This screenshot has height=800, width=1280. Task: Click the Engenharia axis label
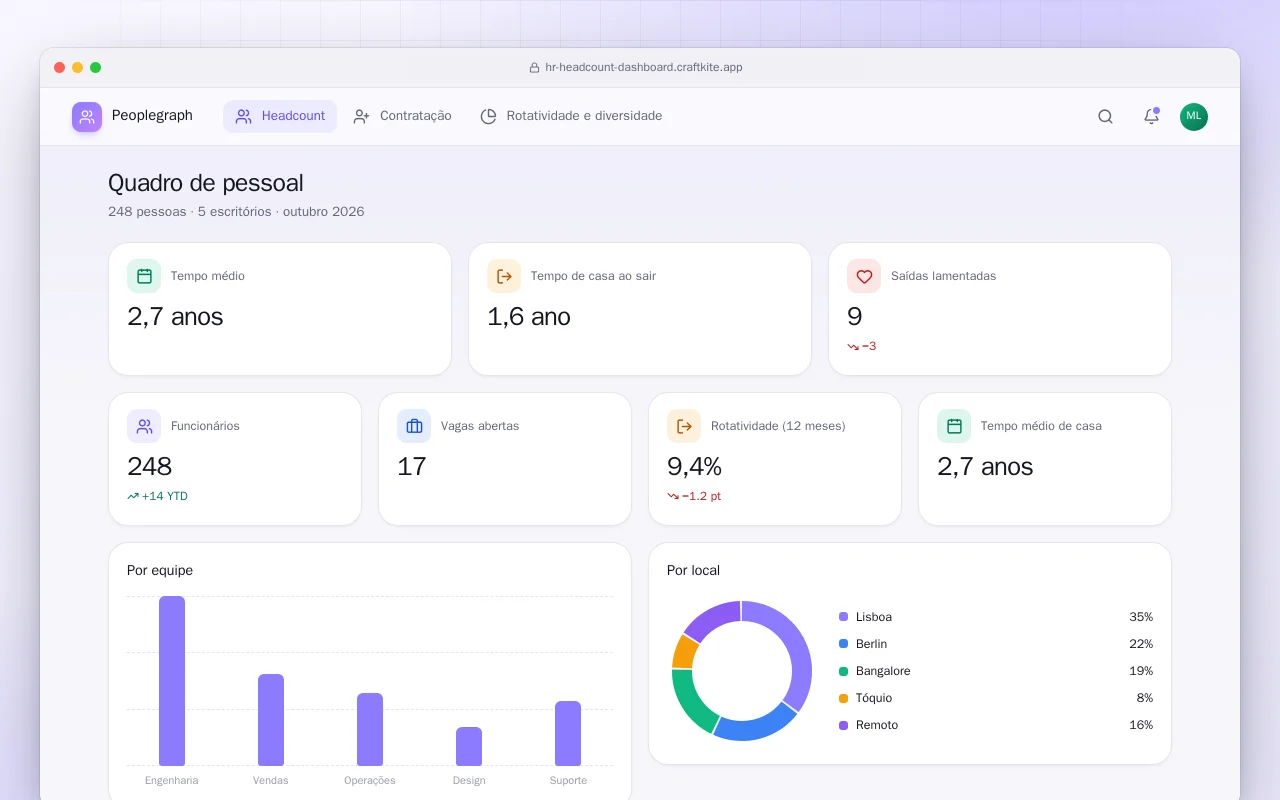172,780
